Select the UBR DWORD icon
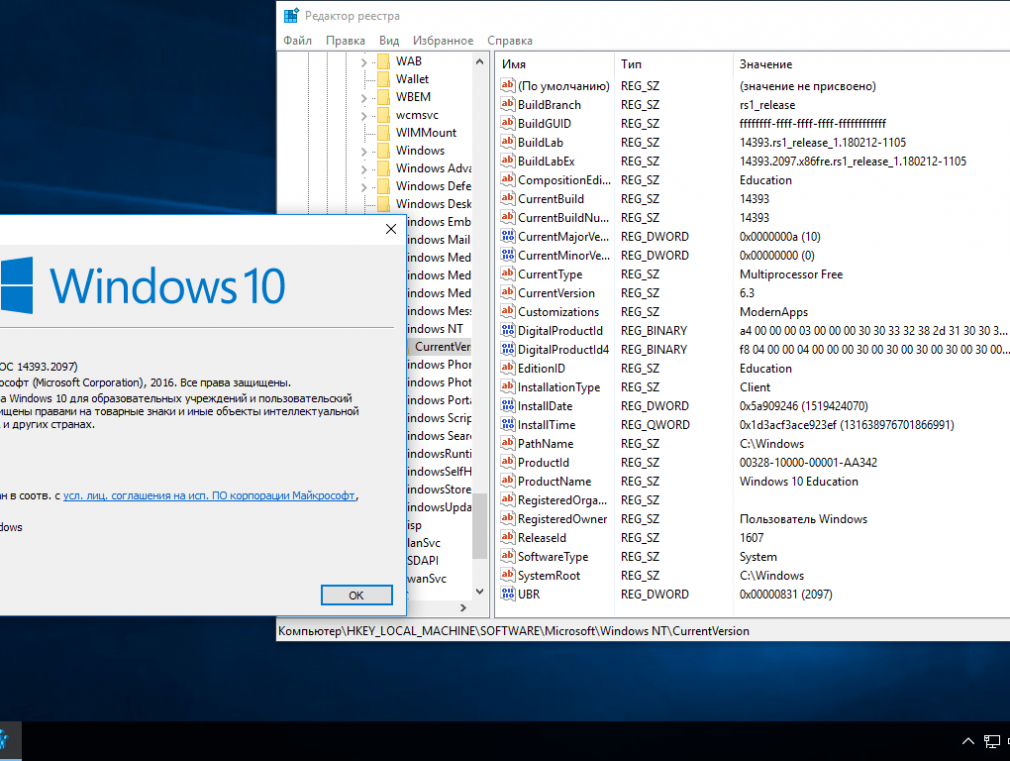 point(508,593)
